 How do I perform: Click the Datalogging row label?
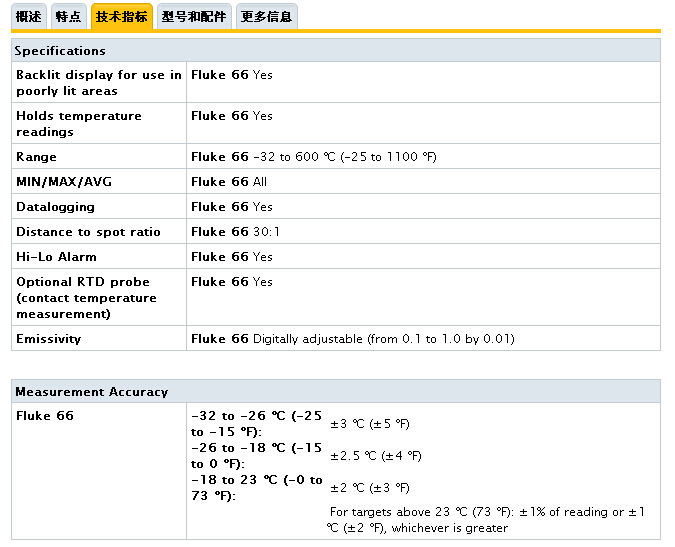pyautogui.click(x=55, y=207)
